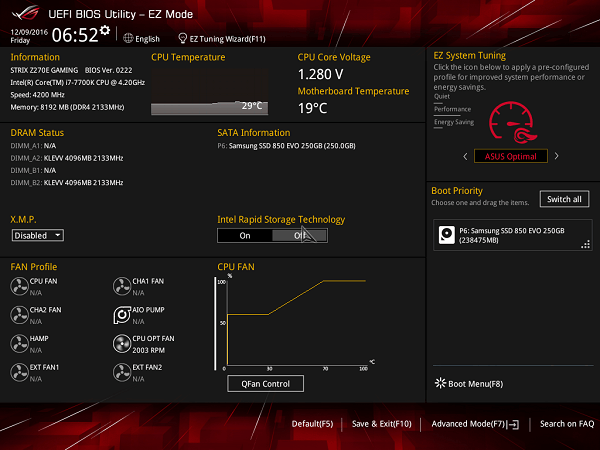Click the Energy Saving profile label

tap(454, 122)
